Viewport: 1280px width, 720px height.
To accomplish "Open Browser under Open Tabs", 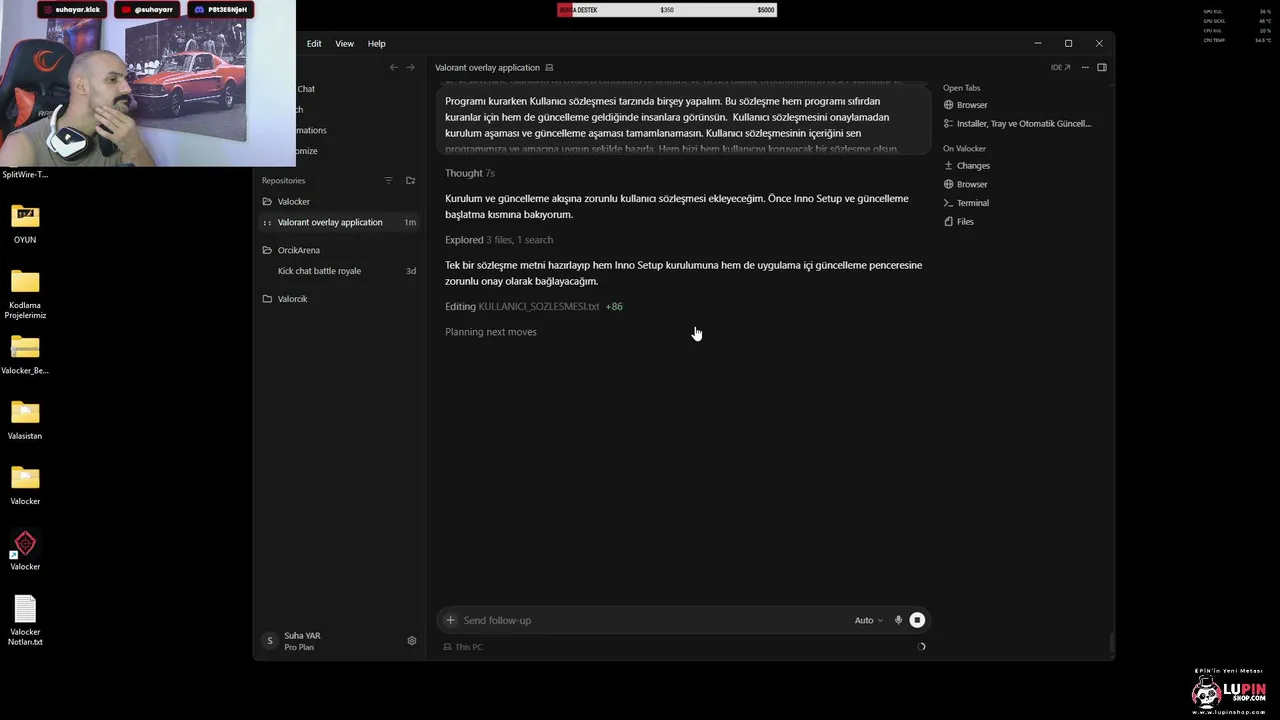I will (972, 105).
